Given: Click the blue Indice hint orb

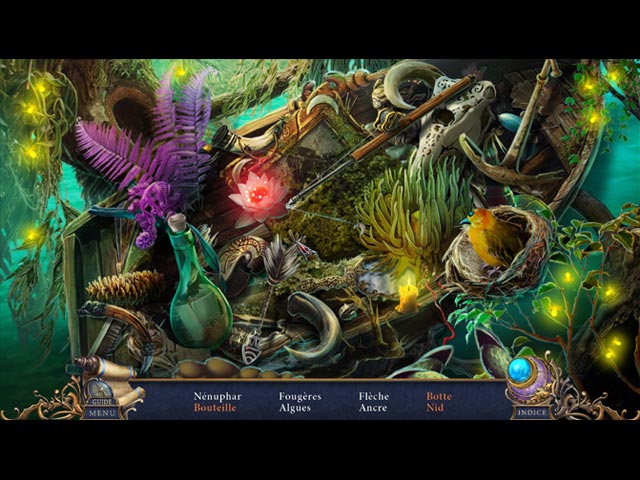Looking at the screenshot, I should 521,371.
